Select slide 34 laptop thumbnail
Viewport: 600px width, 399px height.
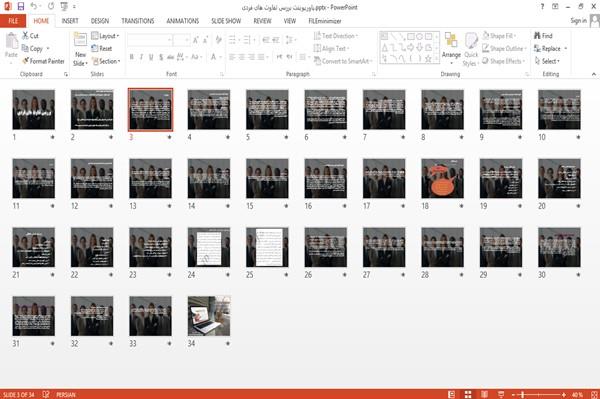(209, 316)
